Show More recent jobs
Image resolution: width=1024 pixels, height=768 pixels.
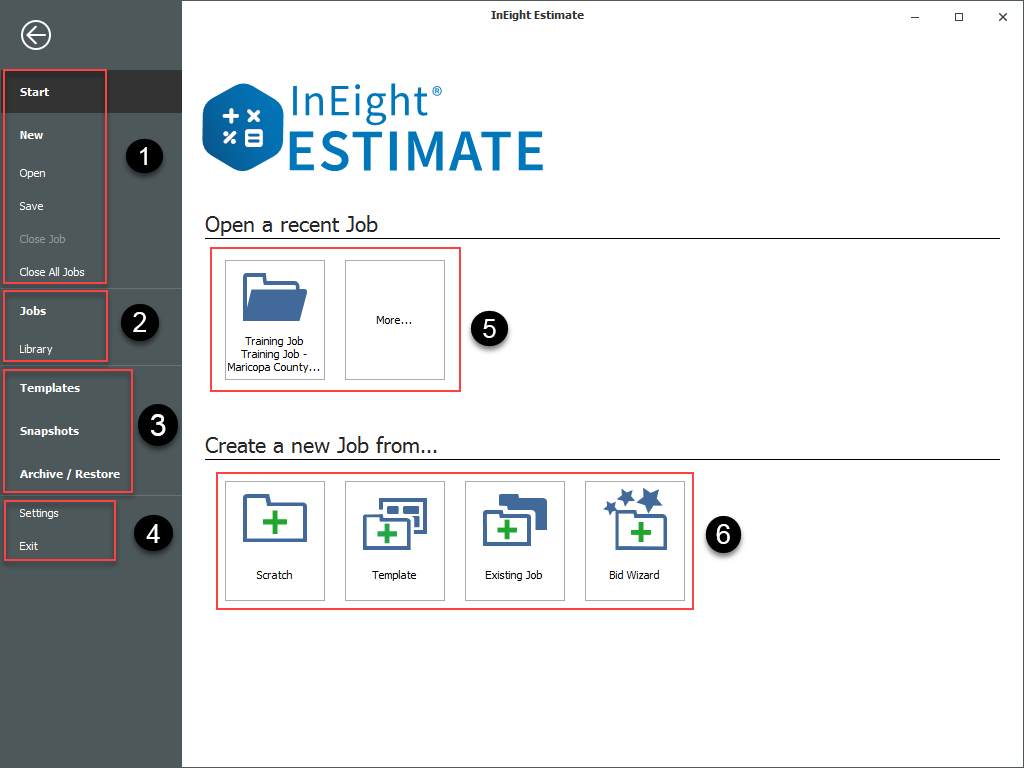tap(395, 320)
